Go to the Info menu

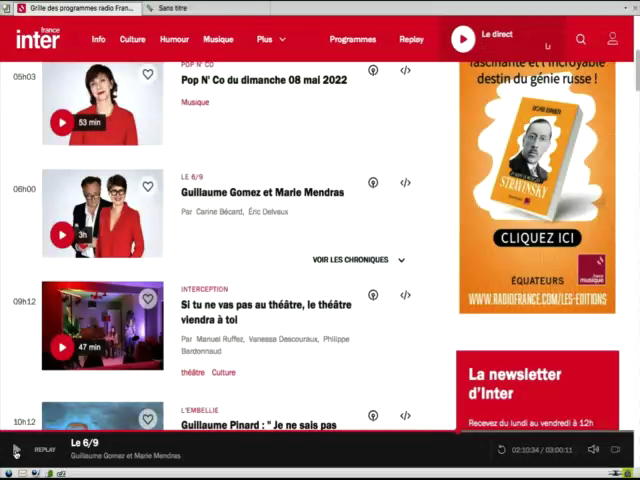tap(98, 40)
